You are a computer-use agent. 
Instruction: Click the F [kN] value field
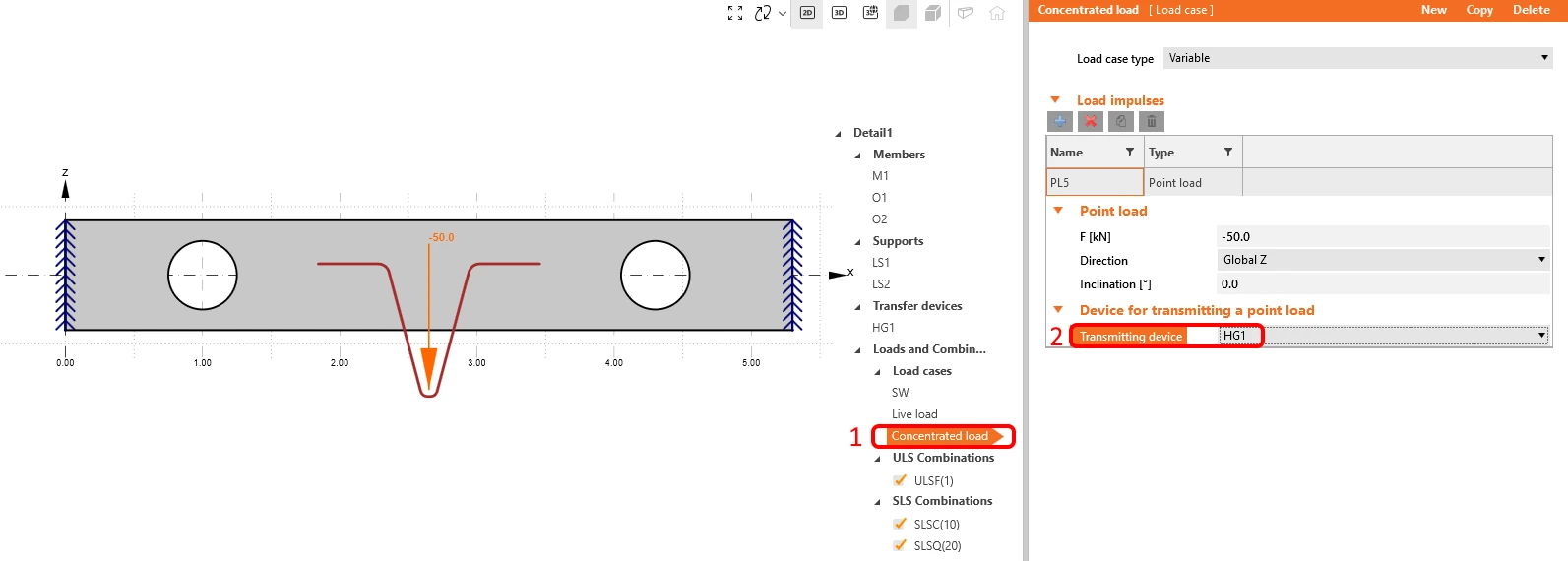click(1383, 236)
